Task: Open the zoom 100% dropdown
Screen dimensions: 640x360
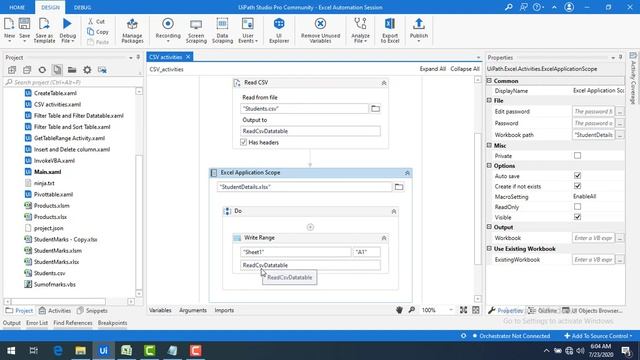Action: coord(451,310)
